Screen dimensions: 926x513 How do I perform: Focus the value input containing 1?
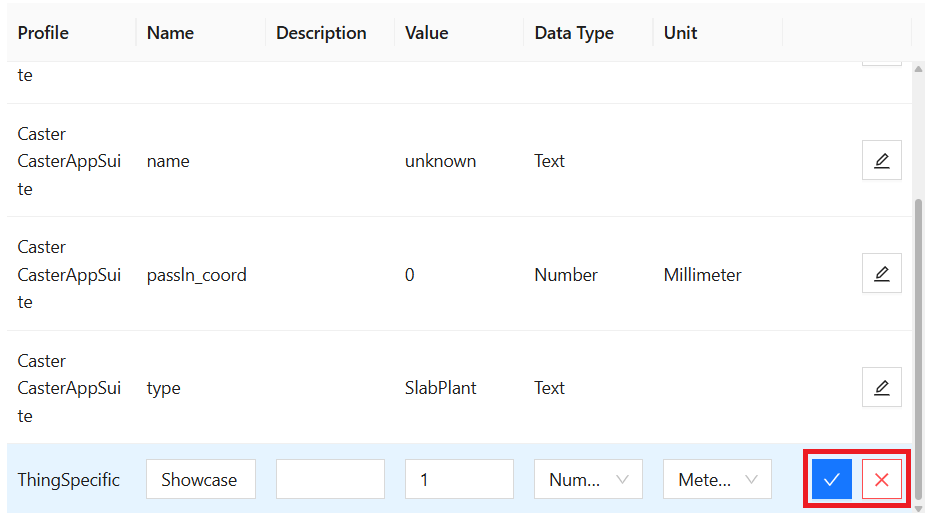click(x=459, y=479)
